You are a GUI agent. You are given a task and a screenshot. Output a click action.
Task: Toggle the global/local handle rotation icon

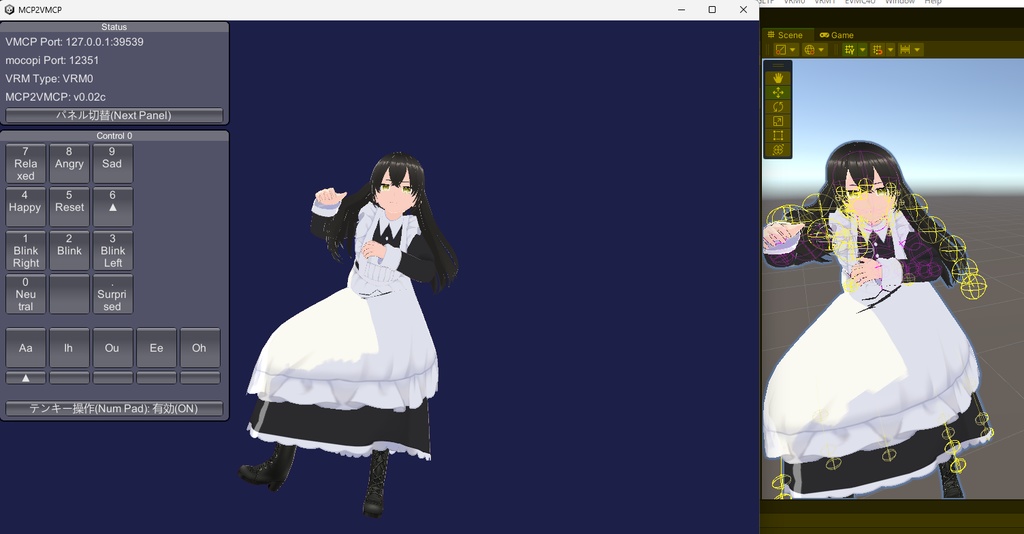809,50
